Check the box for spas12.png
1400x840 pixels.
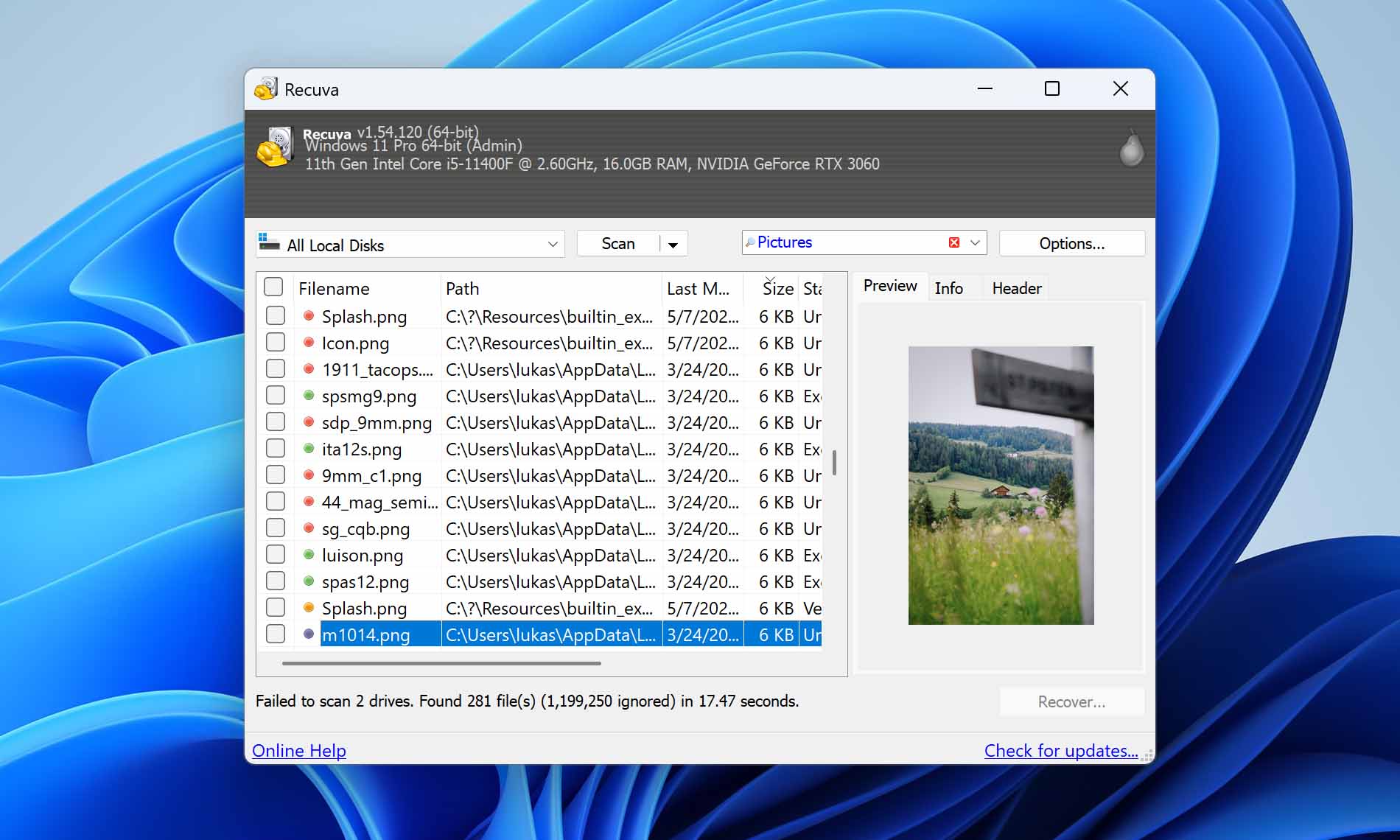point(276,581)
